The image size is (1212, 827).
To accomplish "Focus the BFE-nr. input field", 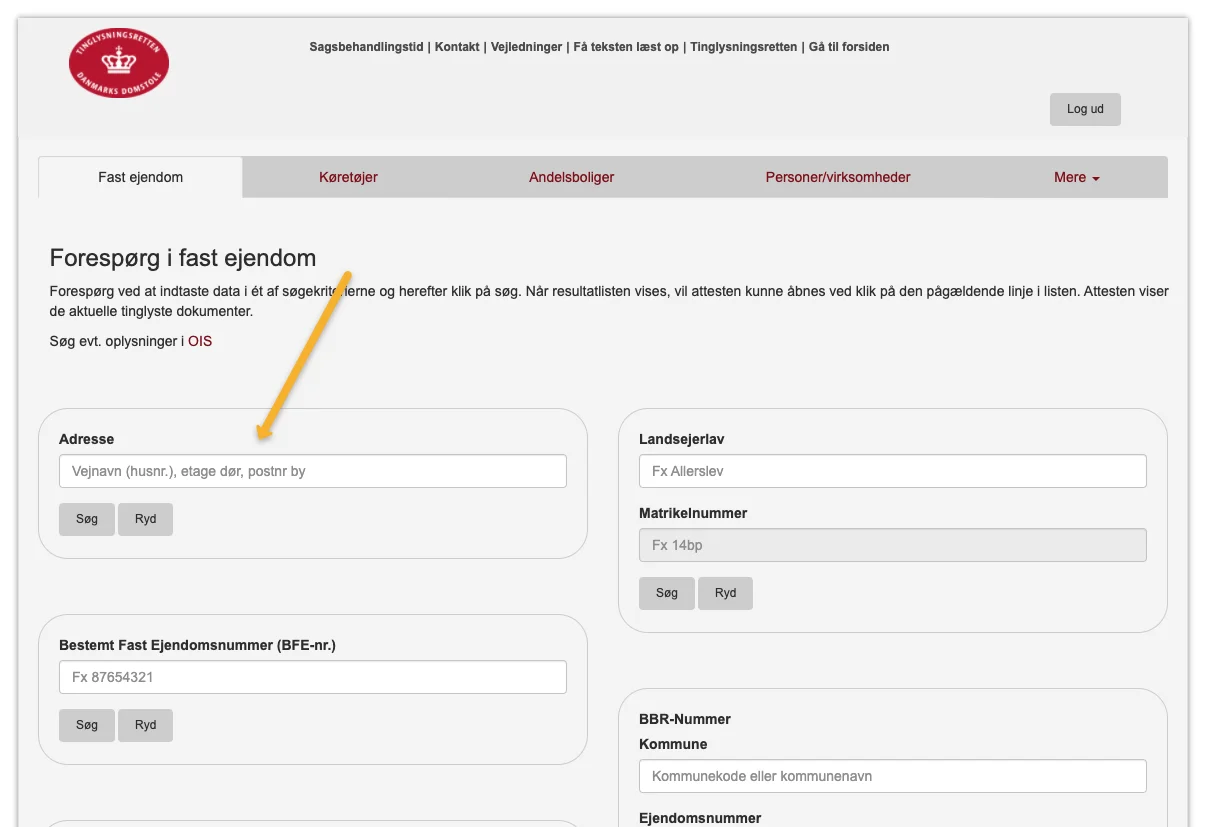I will click(x=313, y=677).
